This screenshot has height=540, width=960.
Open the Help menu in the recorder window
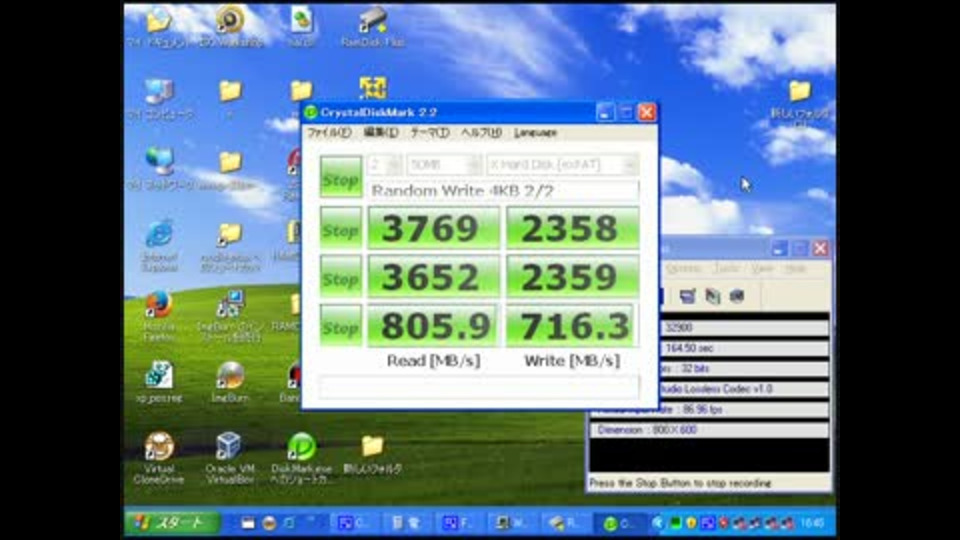coord(795,269)
